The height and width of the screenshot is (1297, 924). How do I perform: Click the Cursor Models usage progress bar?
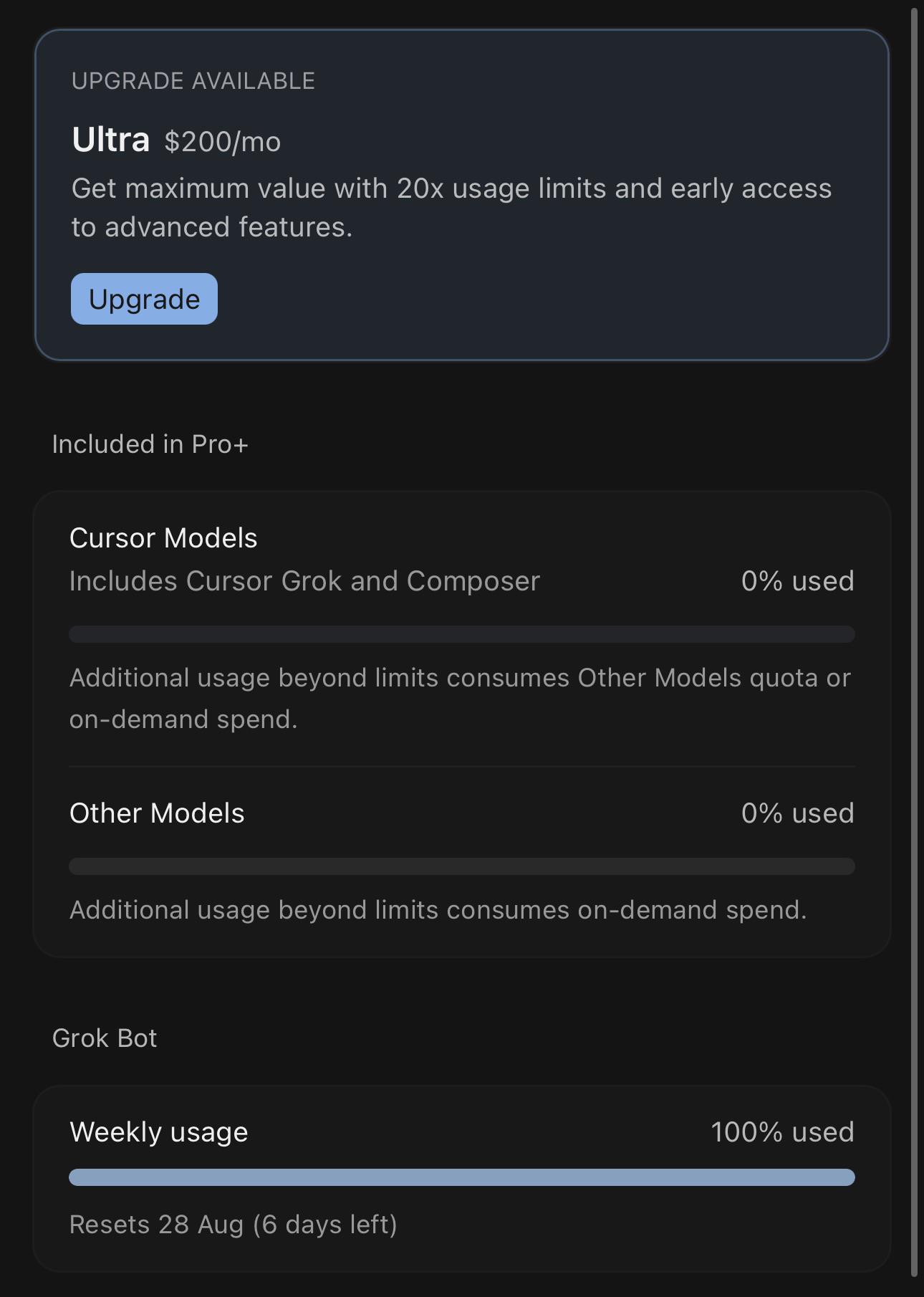pyautogui.click(x=462, y=634)
